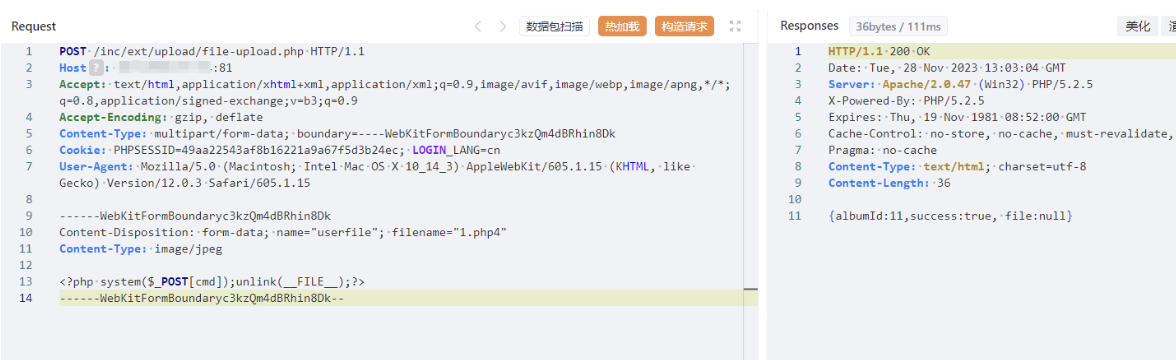Select the Responses panel title
The height and width of the screenshot is (360, 1176).
click(809, 26)
